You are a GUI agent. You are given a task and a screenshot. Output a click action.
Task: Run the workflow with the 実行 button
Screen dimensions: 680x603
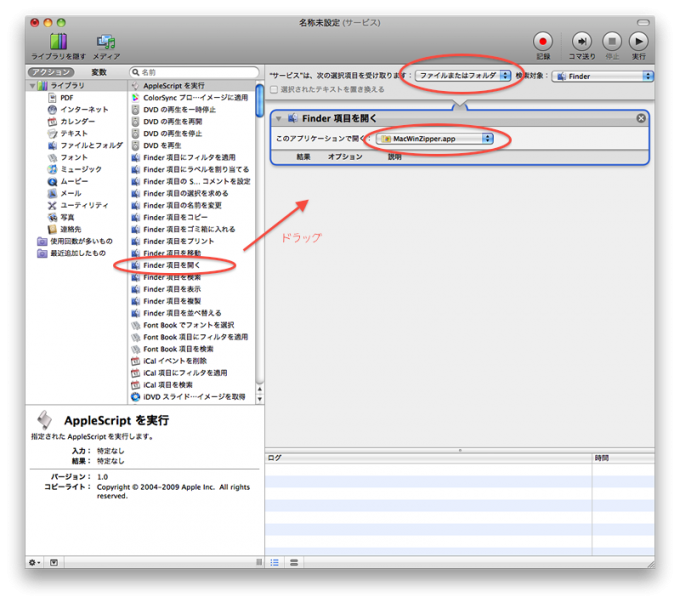(x=638, y=42)
